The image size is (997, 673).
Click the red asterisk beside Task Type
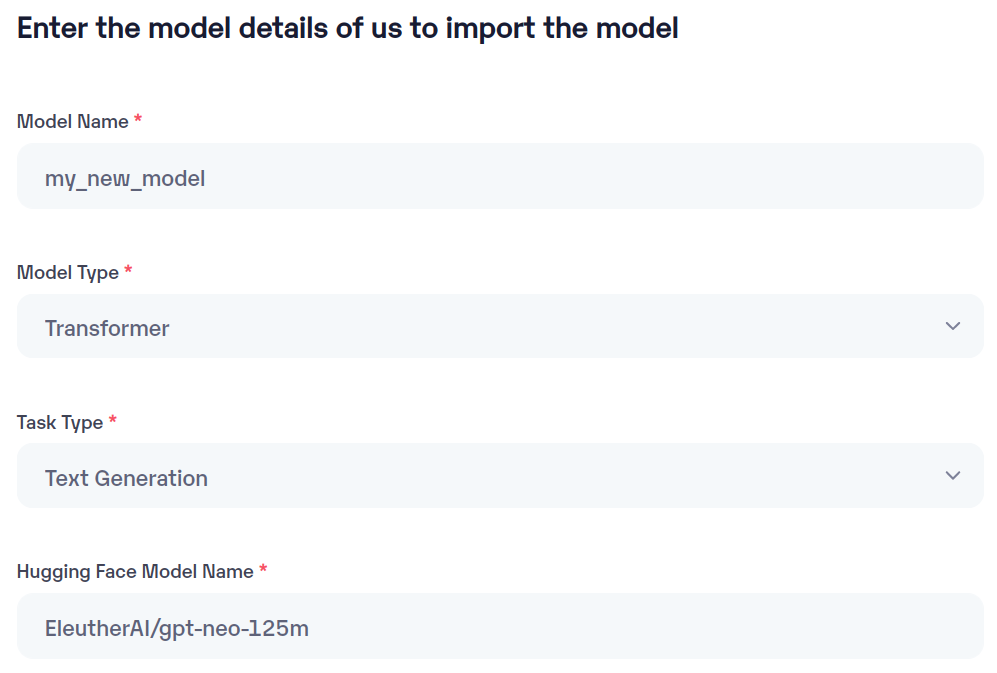pos(113,420)
